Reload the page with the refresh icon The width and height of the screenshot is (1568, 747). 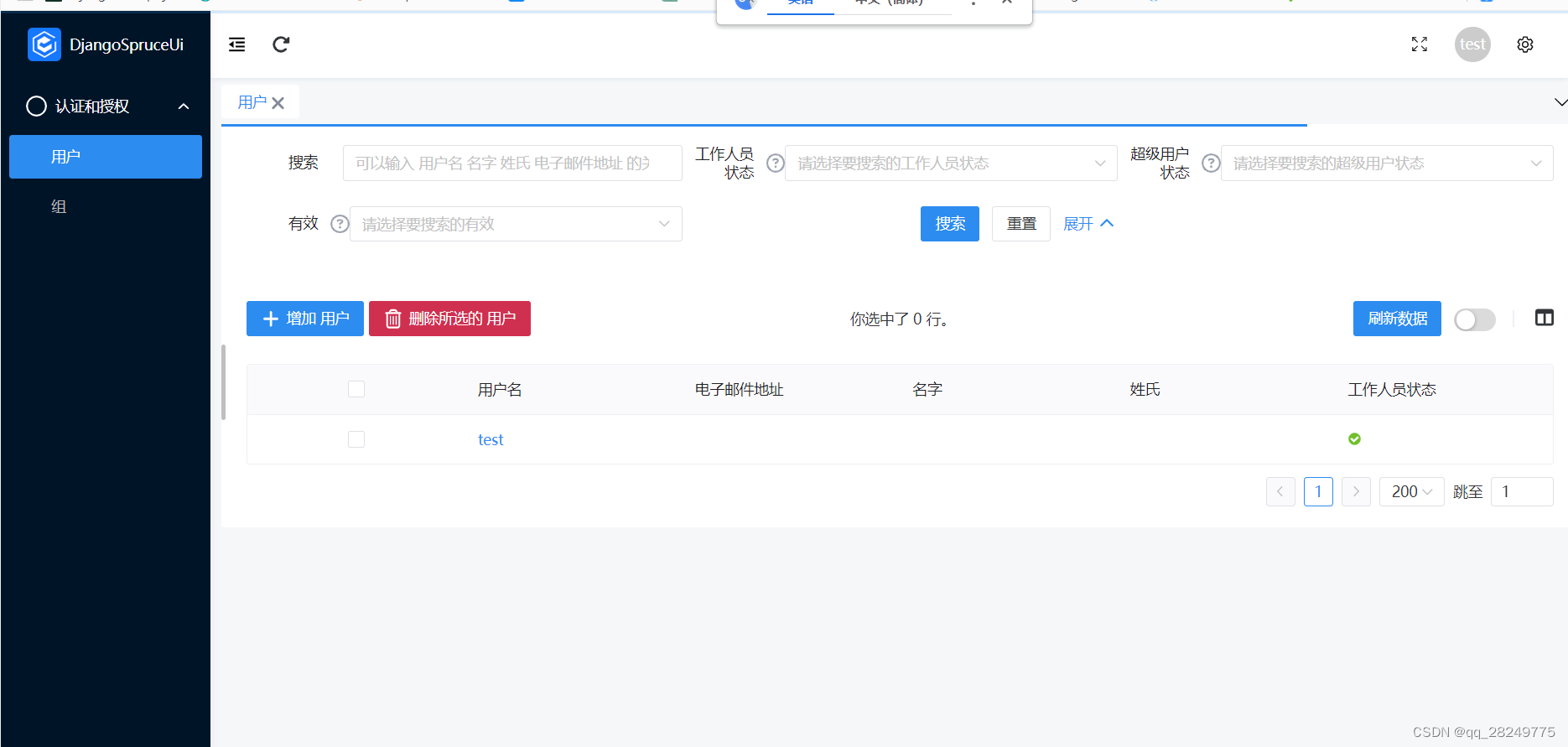pos(281,44)
